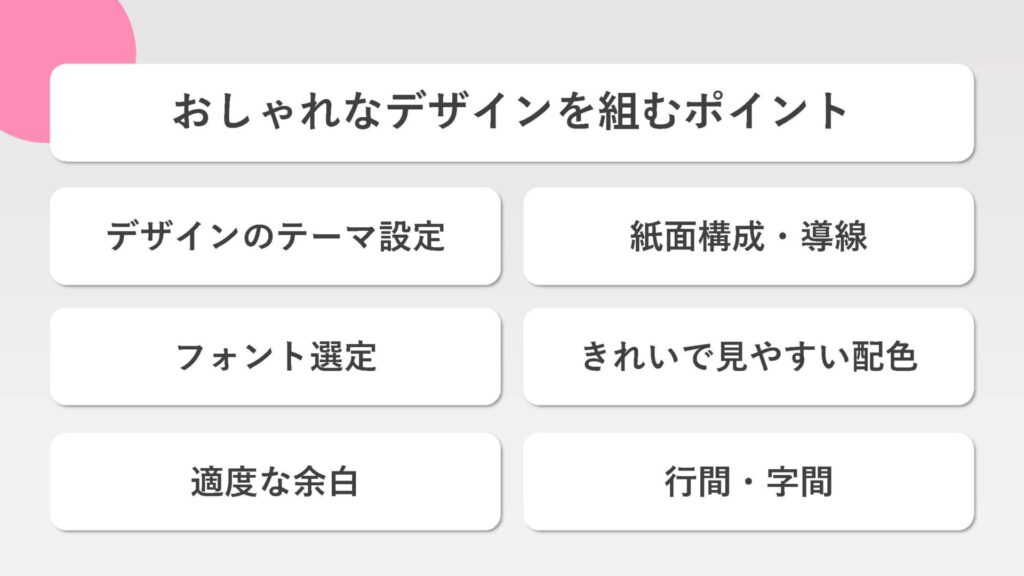The width and height of the screenshot is (1024, 576).
Task: Click the word ポイント in the title
Action: click(x=766, y=111)
